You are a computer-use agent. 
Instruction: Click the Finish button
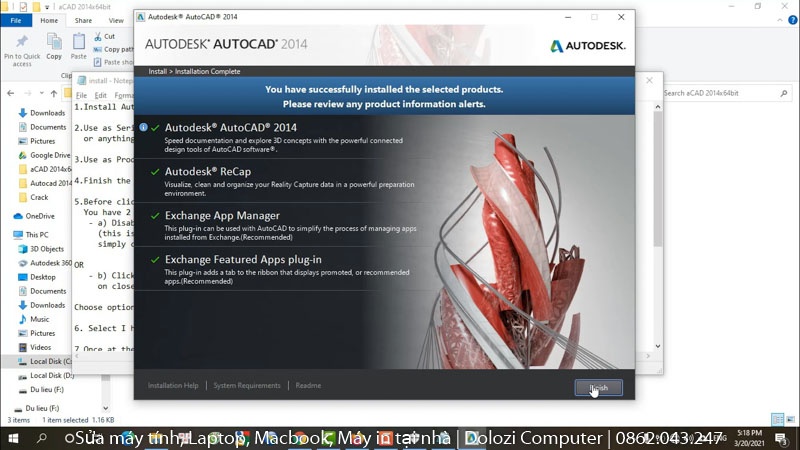coord(598,388)
